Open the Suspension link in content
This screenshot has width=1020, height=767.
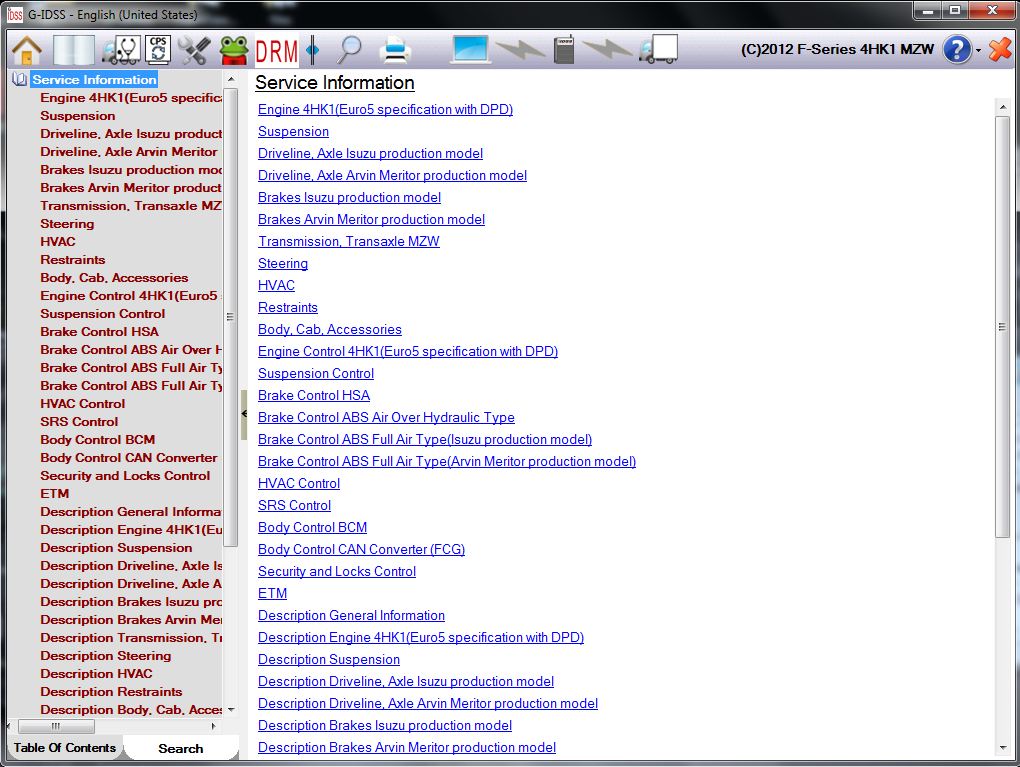point(293,131)
